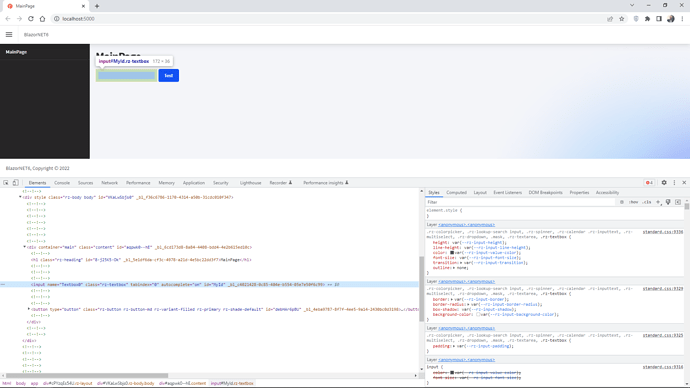Open the standard.css:9336 source link
This screenshot has width=690, height=388.
click(663, 232)
